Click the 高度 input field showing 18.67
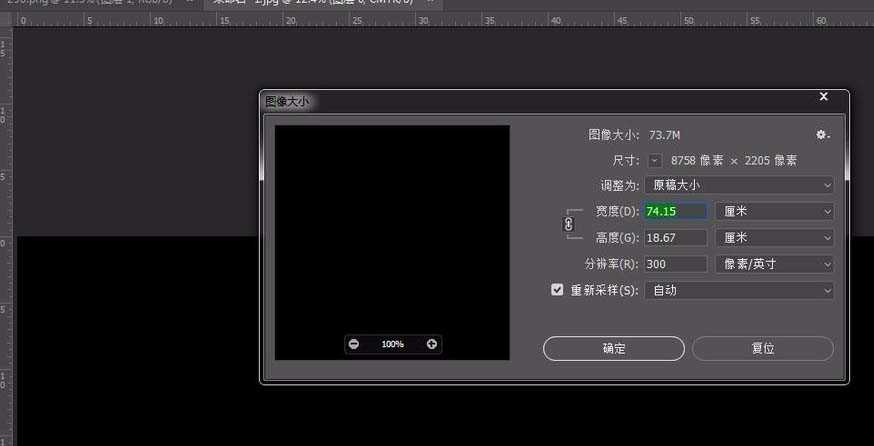 (x=676, y=238)
